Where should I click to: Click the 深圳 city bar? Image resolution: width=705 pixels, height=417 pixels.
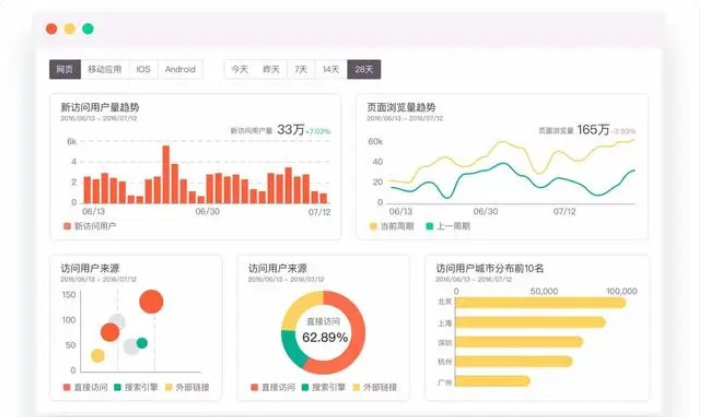[519, 342]
